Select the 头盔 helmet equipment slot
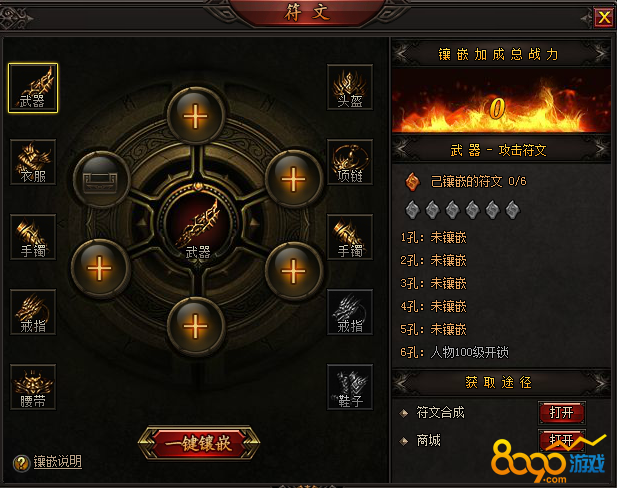The image size is (617, 488). (x=350, y=87)
